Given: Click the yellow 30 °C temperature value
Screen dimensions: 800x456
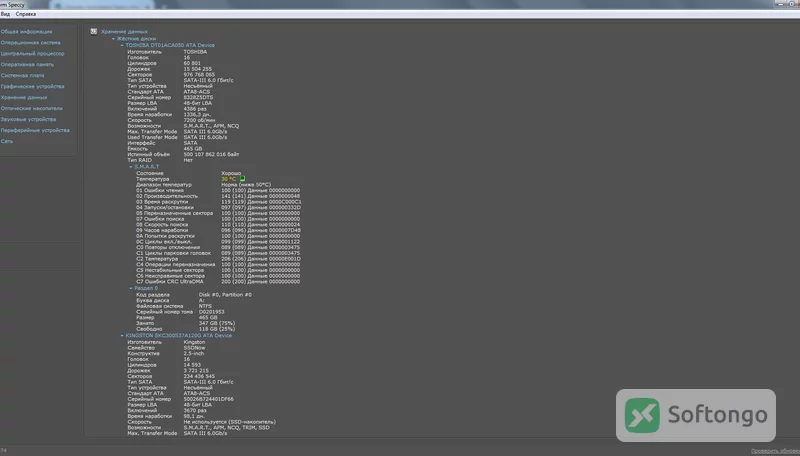Looking at the screenshot, I should [x=229, y=179].
